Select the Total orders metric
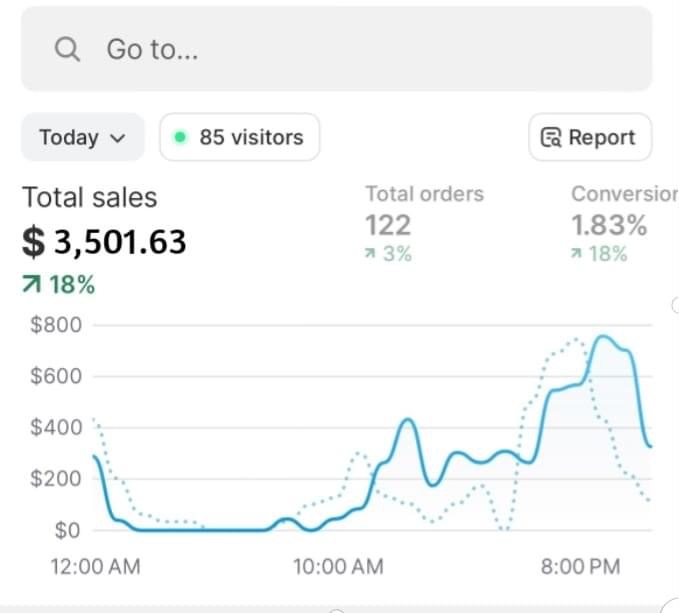Viewport: 679px width, 613px height. pyautogui.click(x=425, y=194)
